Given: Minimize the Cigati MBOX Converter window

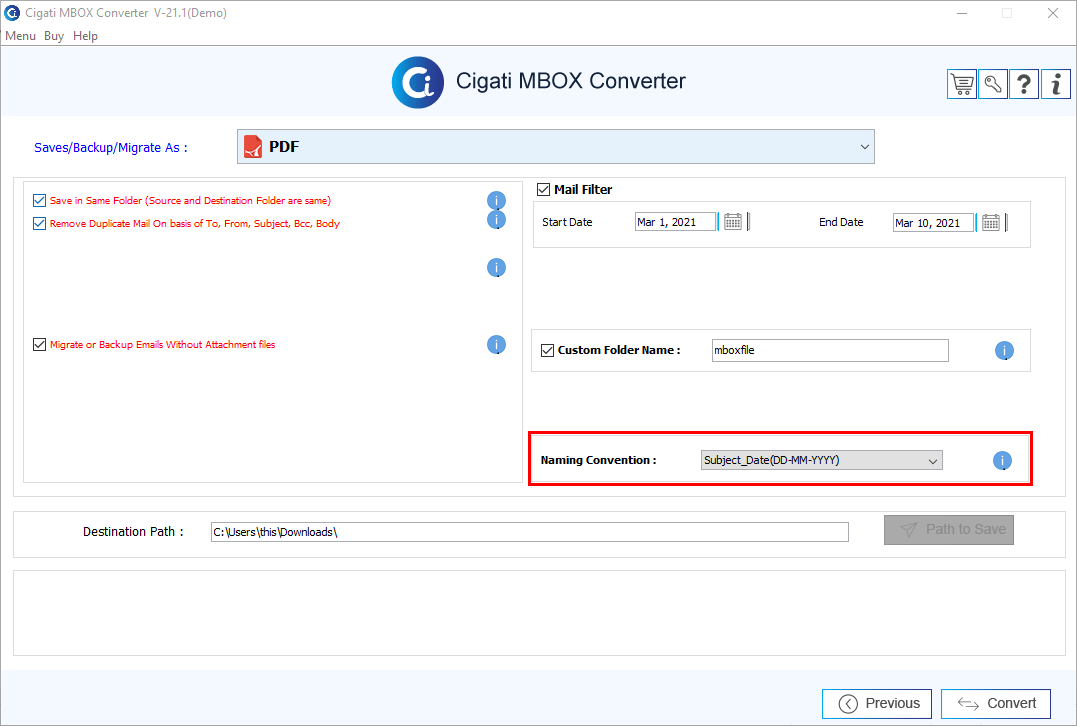Looking at the screenshot, I should tap(962, 13).
